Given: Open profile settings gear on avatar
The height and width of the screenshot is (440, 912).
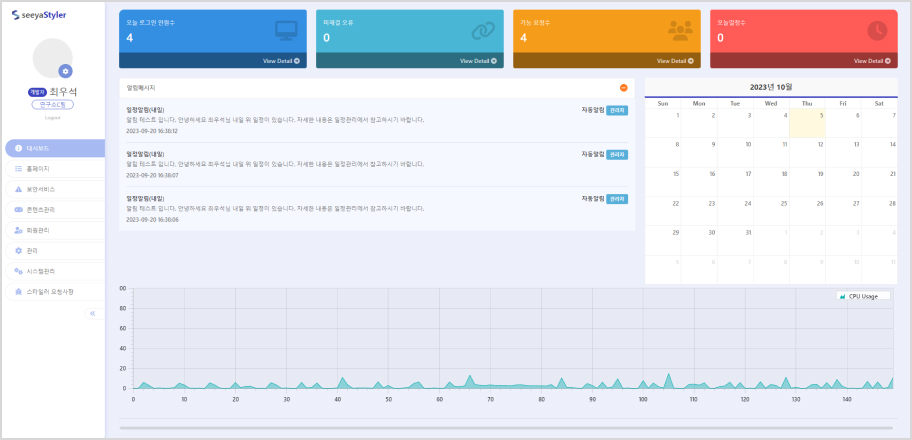Looking at the screenshot, I should pos(66,71).
